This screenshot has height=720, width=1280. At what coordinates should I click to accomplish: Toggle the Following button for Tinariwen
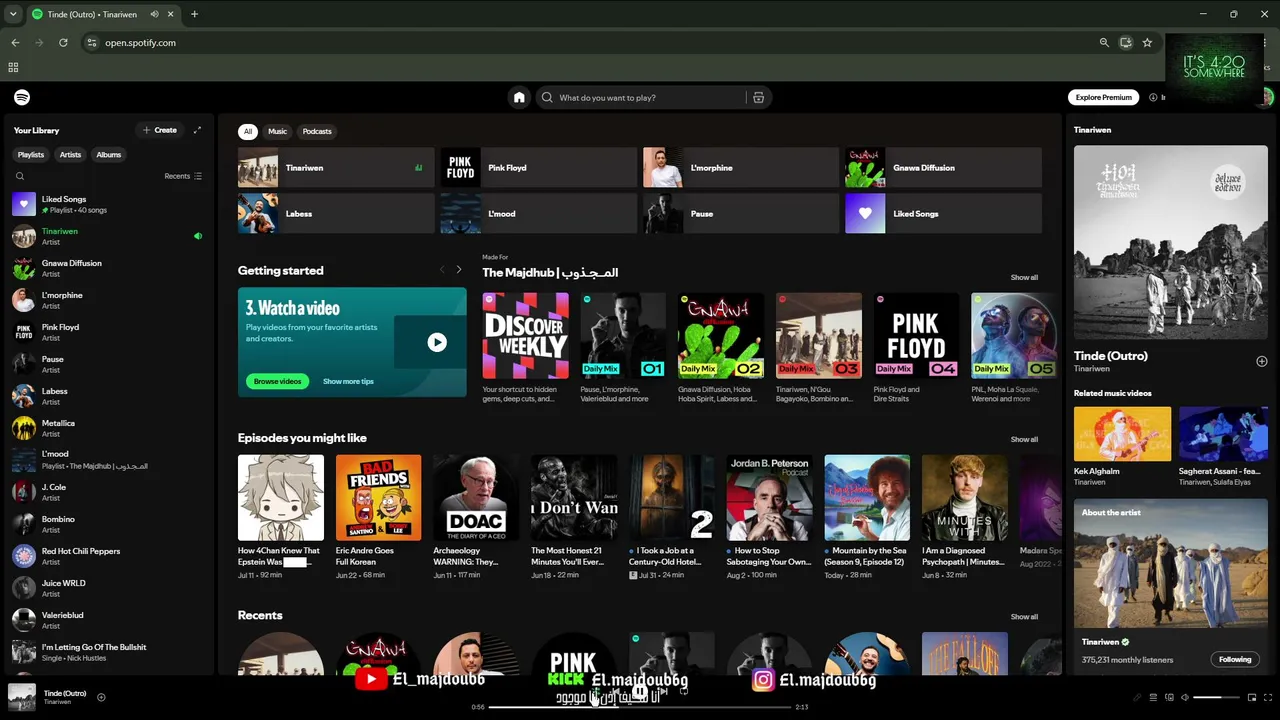tap(1235, 659)
